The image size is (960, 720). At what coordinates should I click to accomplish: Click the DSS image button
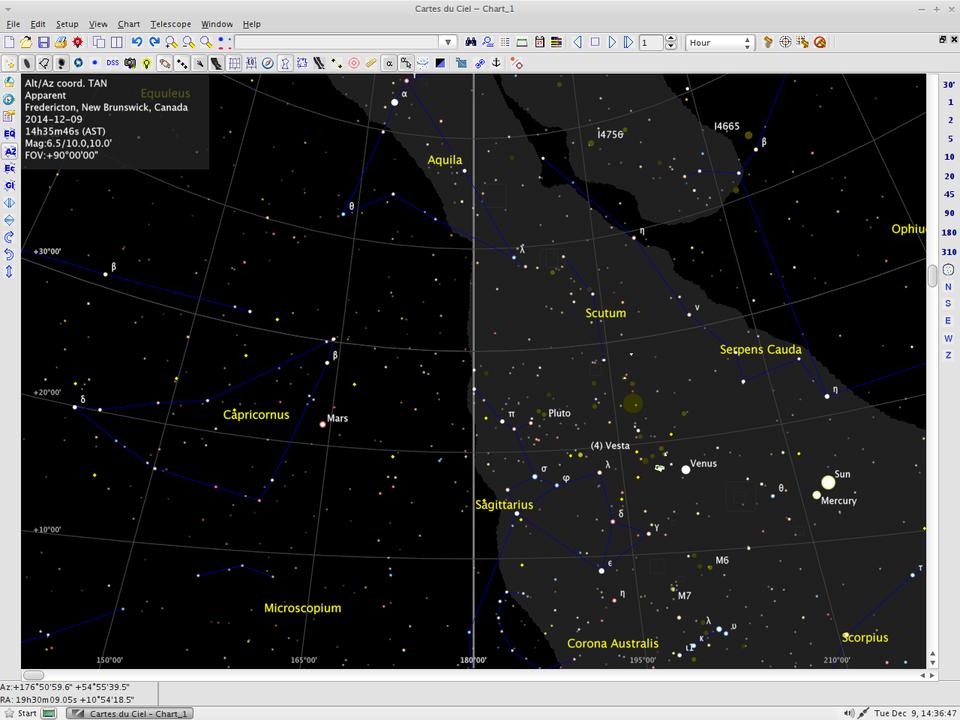[x=112, y=63]
